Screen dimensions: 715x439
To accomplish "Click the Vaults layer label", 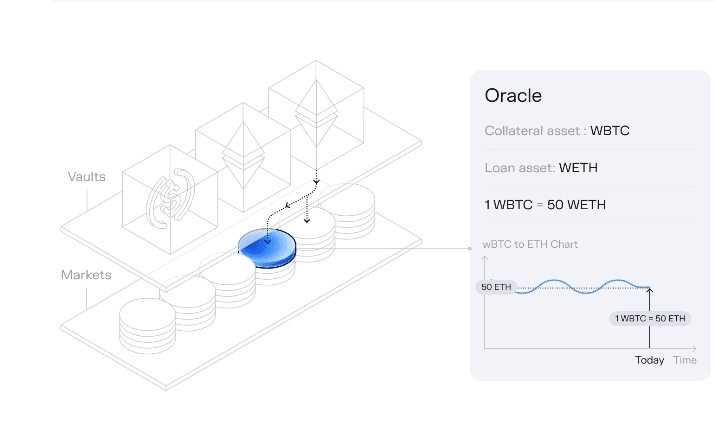I will 87,177.
